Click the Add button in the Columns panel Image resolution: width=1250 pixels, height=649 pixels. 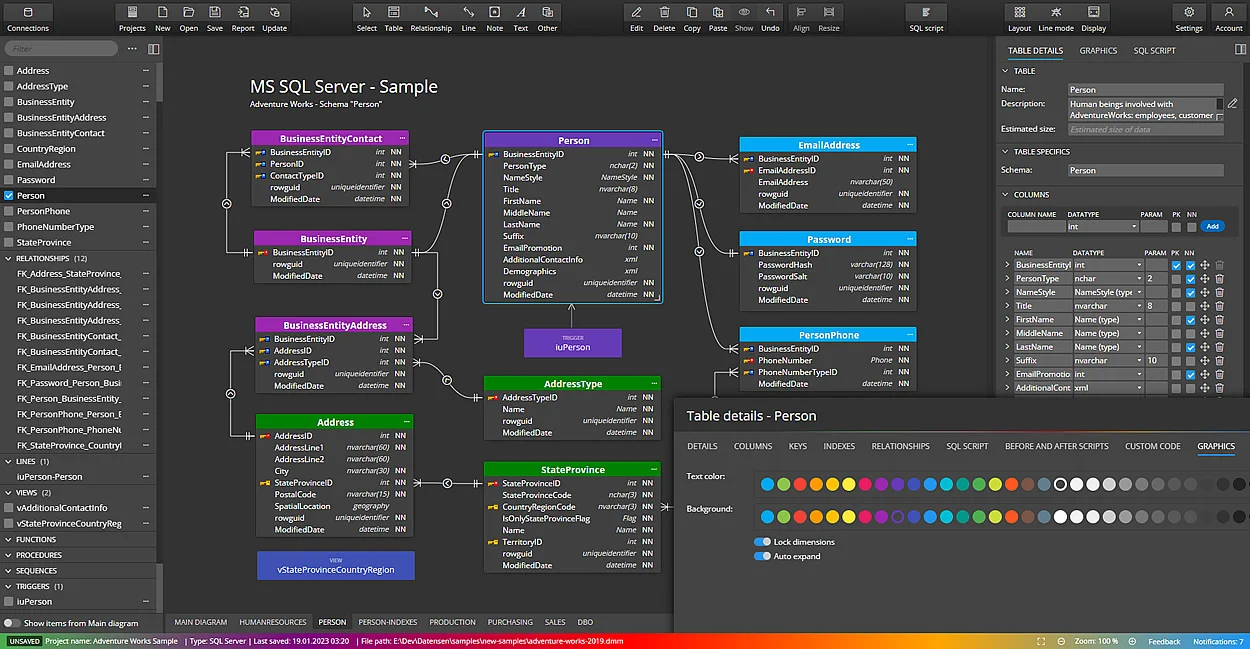(1212, 226)
